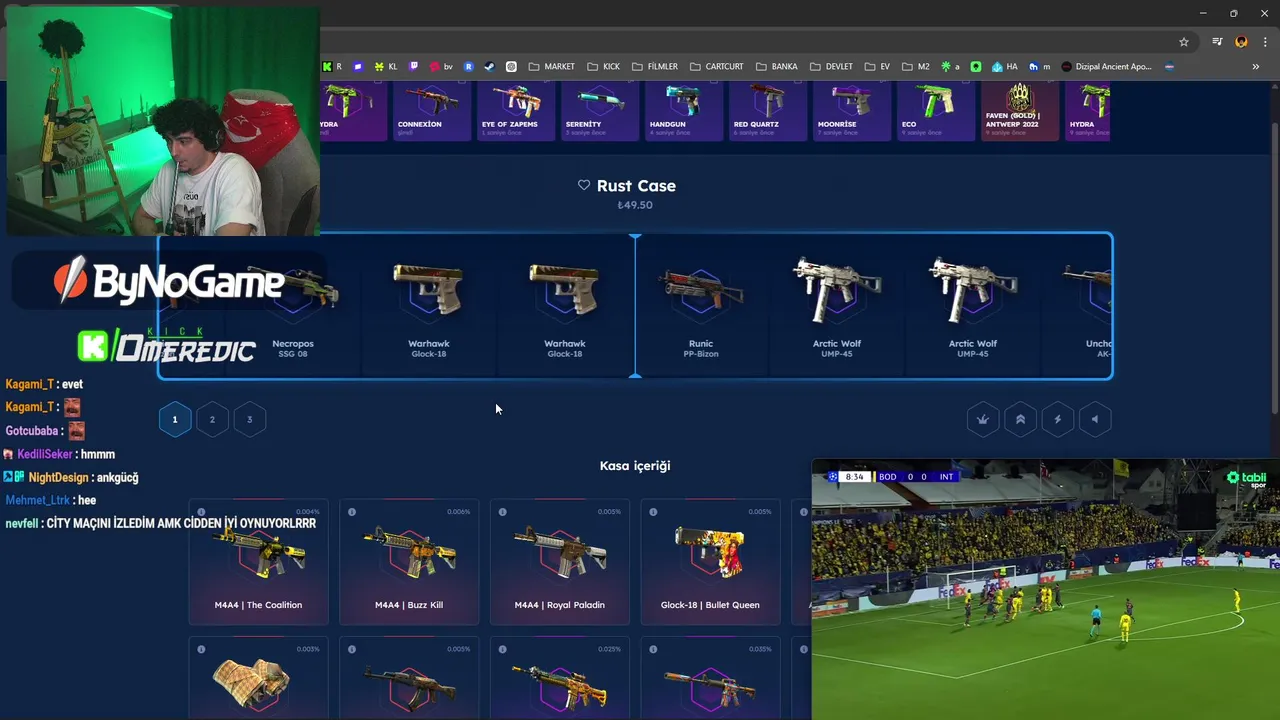Open Chrome three-dot menu
Image resolution: width=1280 pixels, height=720 pixels.
pyautogui.click(x=1263, y=42)
